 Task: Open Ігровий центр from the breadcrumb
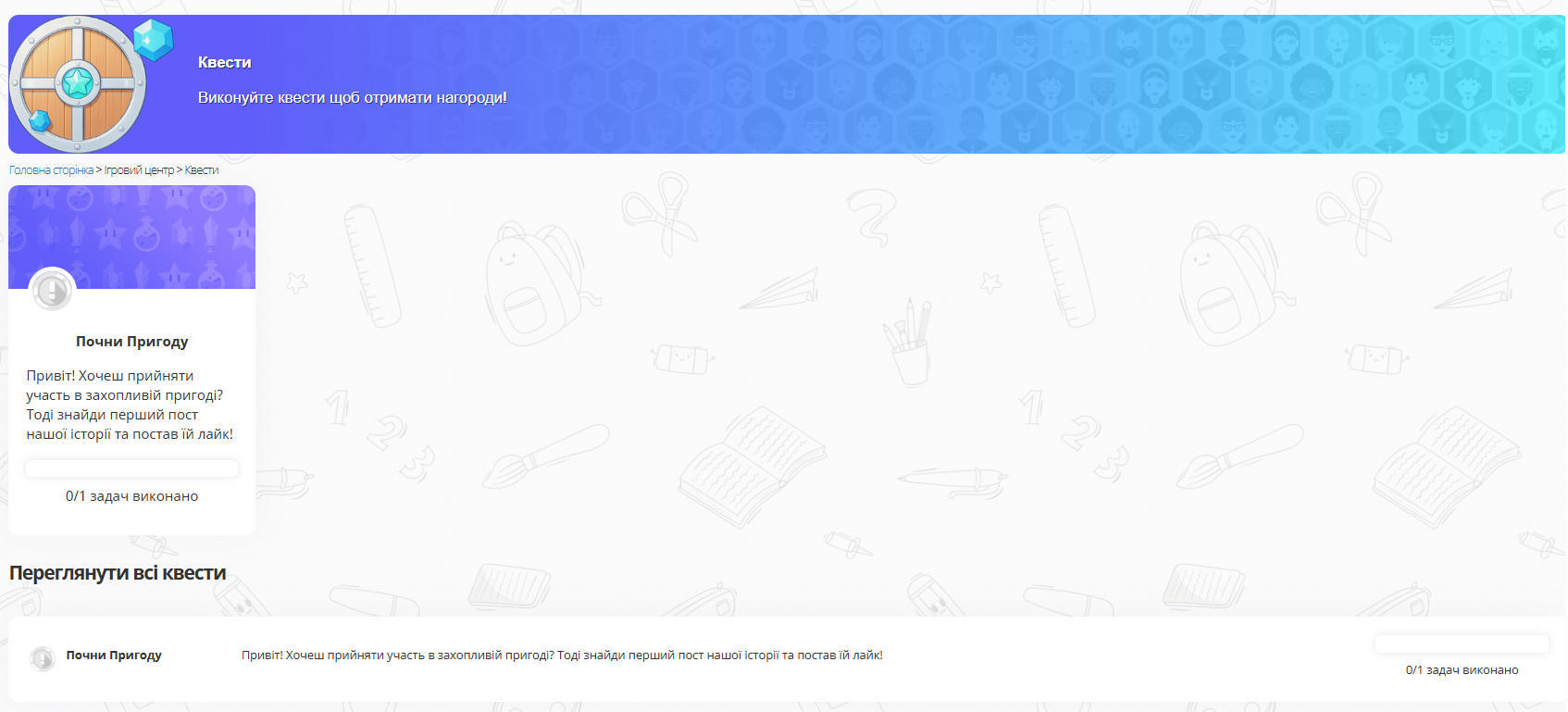tap(139, 170)
